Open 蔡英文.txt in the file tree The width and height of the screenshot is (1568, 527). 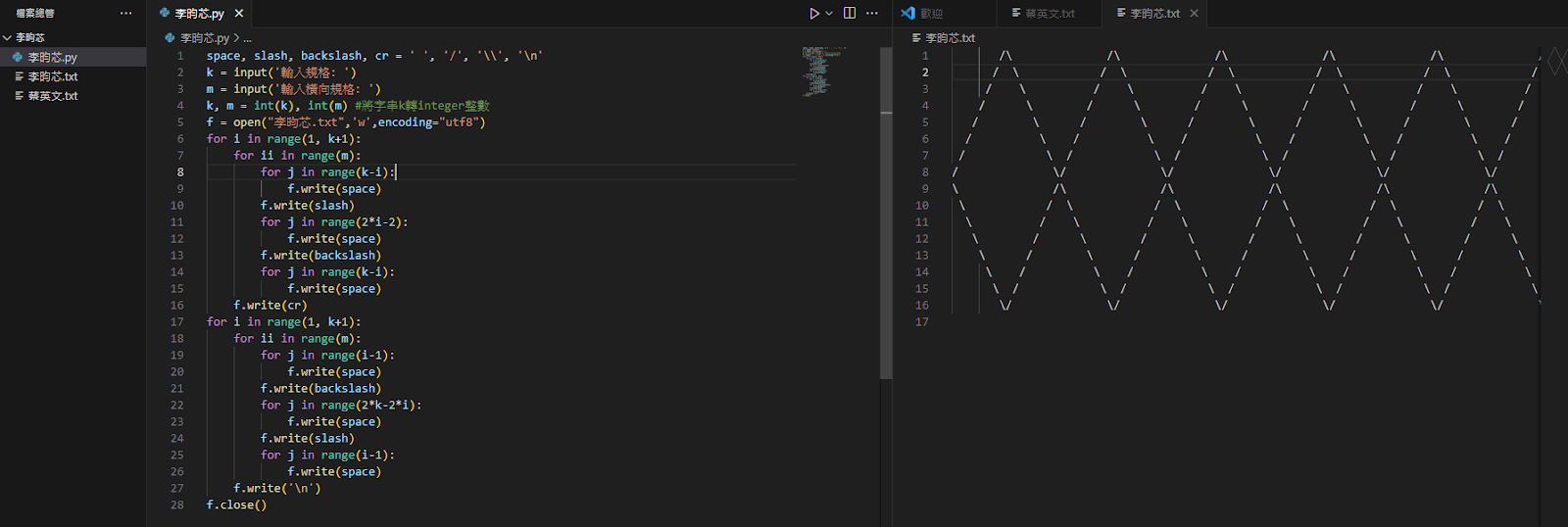pos(73,96)
